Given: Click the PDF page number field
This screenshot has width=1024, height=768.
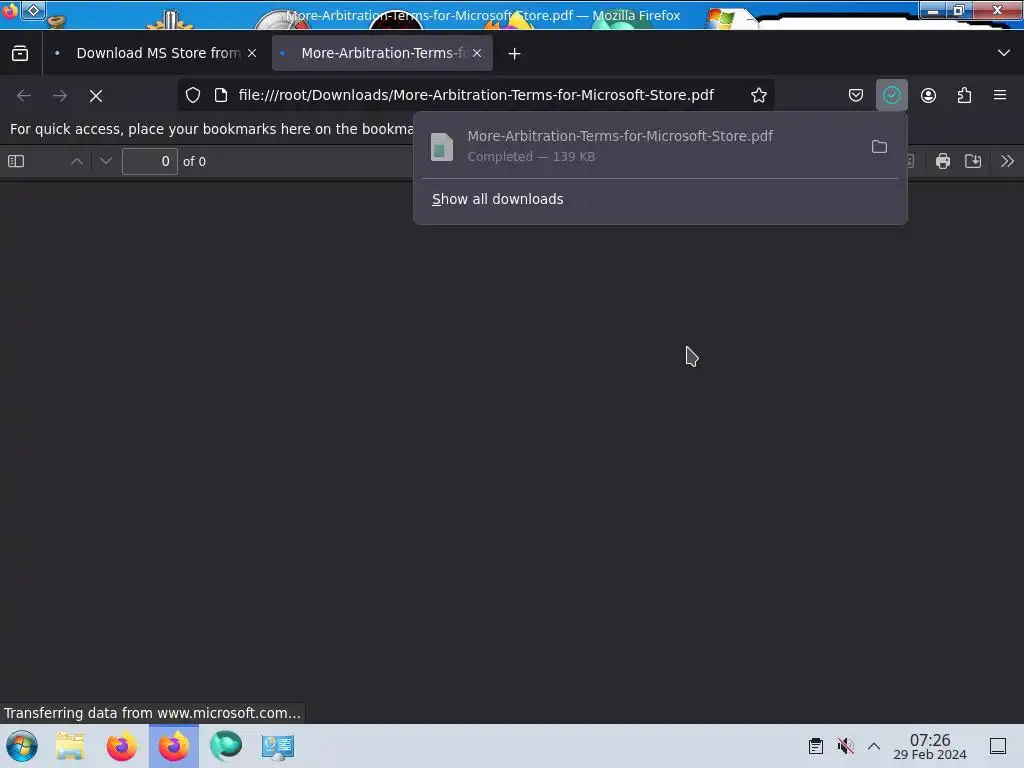Looking at the screenshot, I should point(150,161).
